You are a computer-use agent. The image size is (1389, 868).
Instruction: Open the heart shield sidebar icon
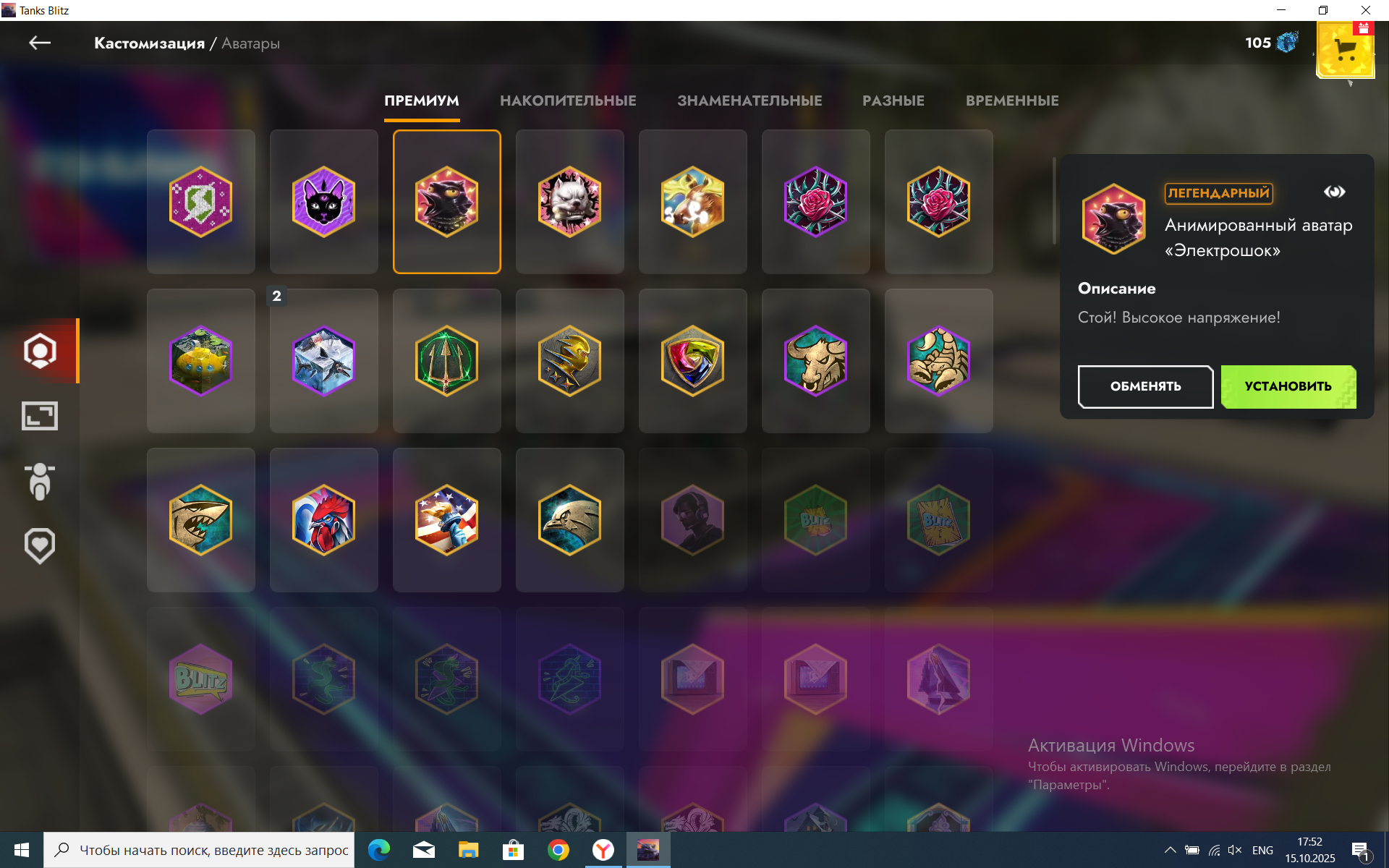40,545
